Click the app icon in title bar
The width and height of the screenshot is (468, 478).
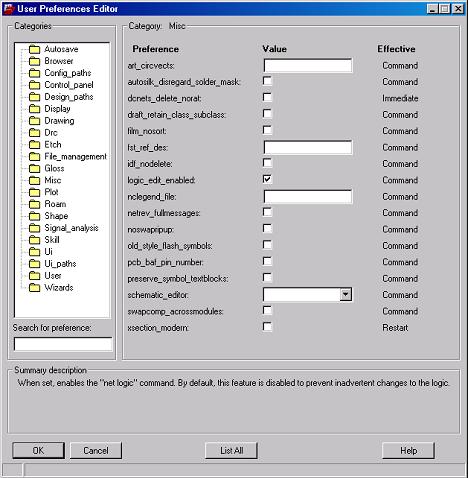(x=9, y=9)
